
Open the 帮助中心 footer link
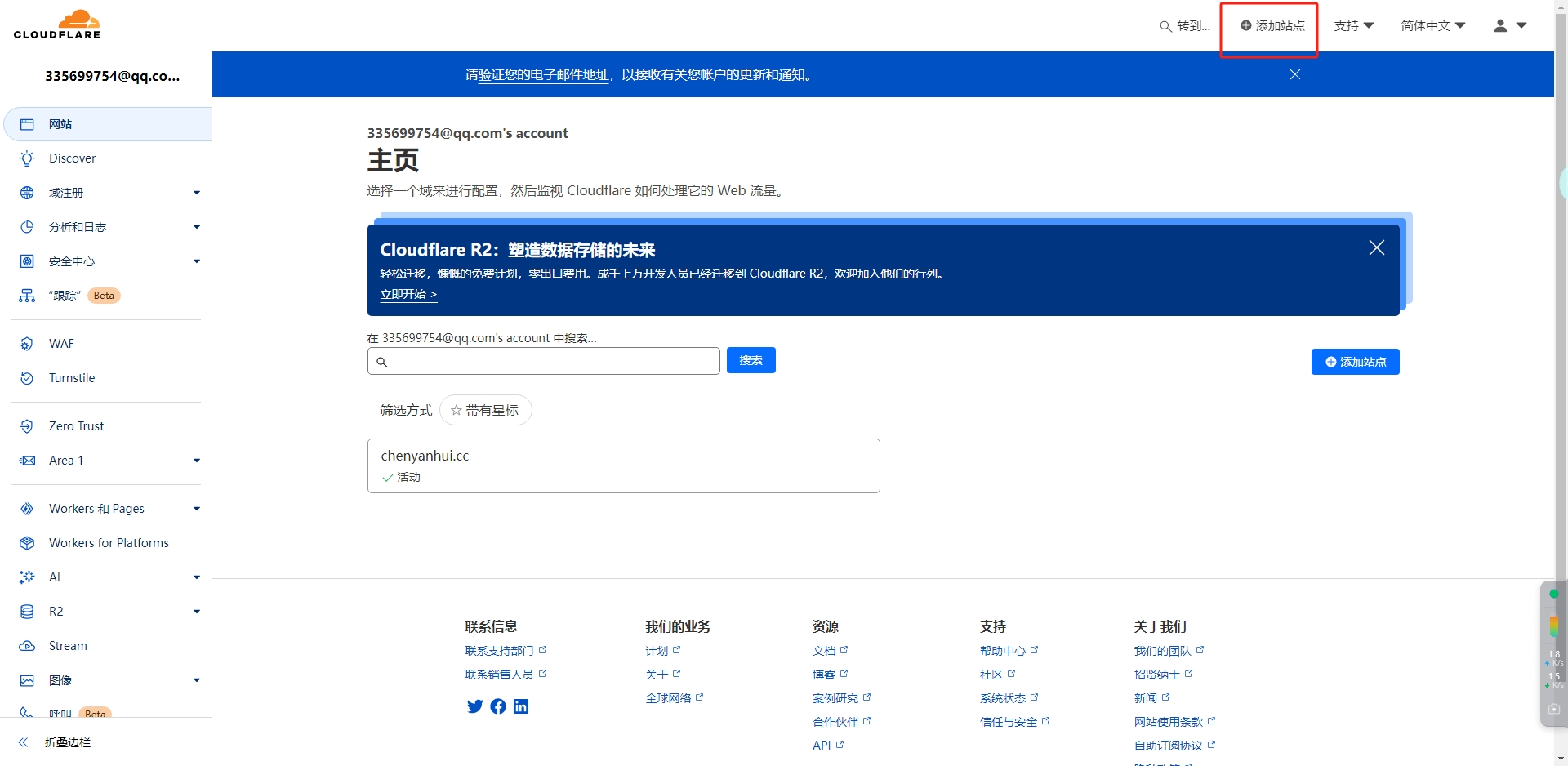point(1009,651)
